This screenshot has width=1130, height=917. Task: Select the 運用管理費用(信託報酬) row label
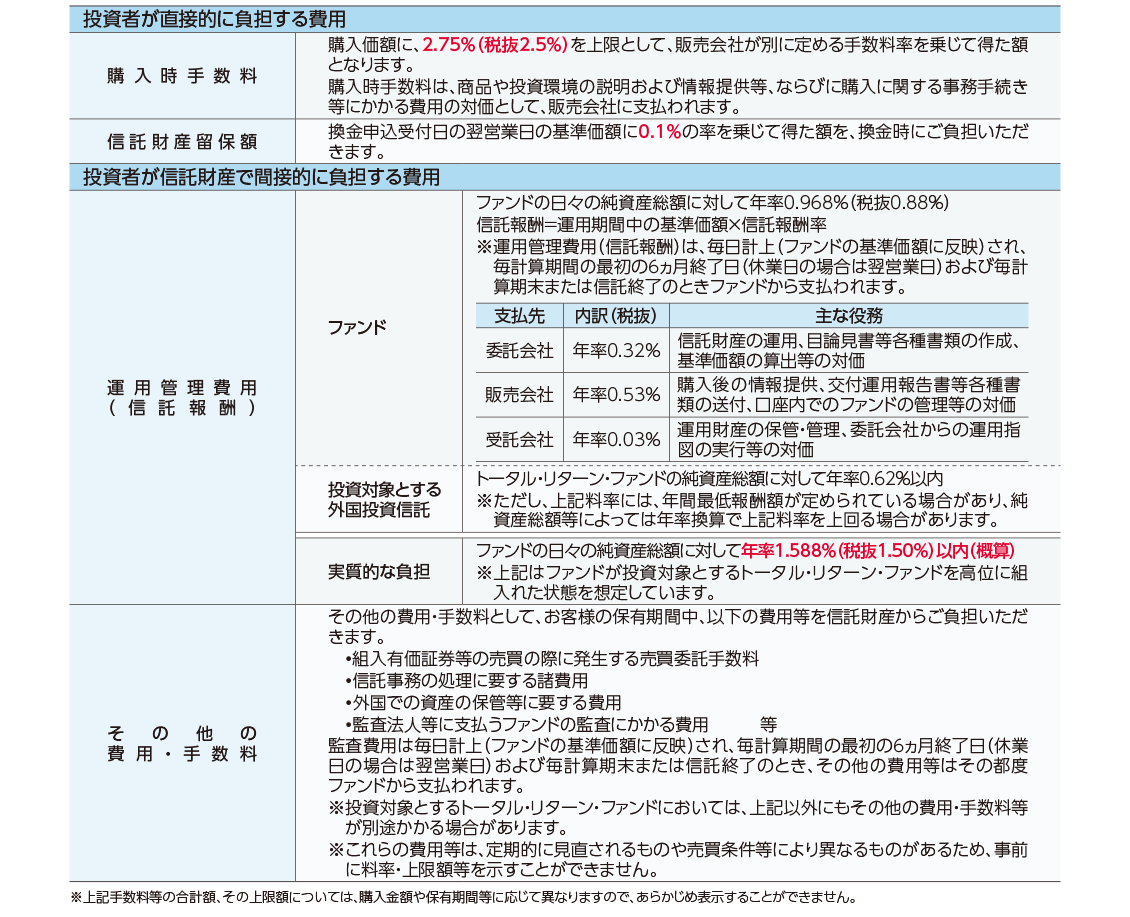tap(182, 398)
